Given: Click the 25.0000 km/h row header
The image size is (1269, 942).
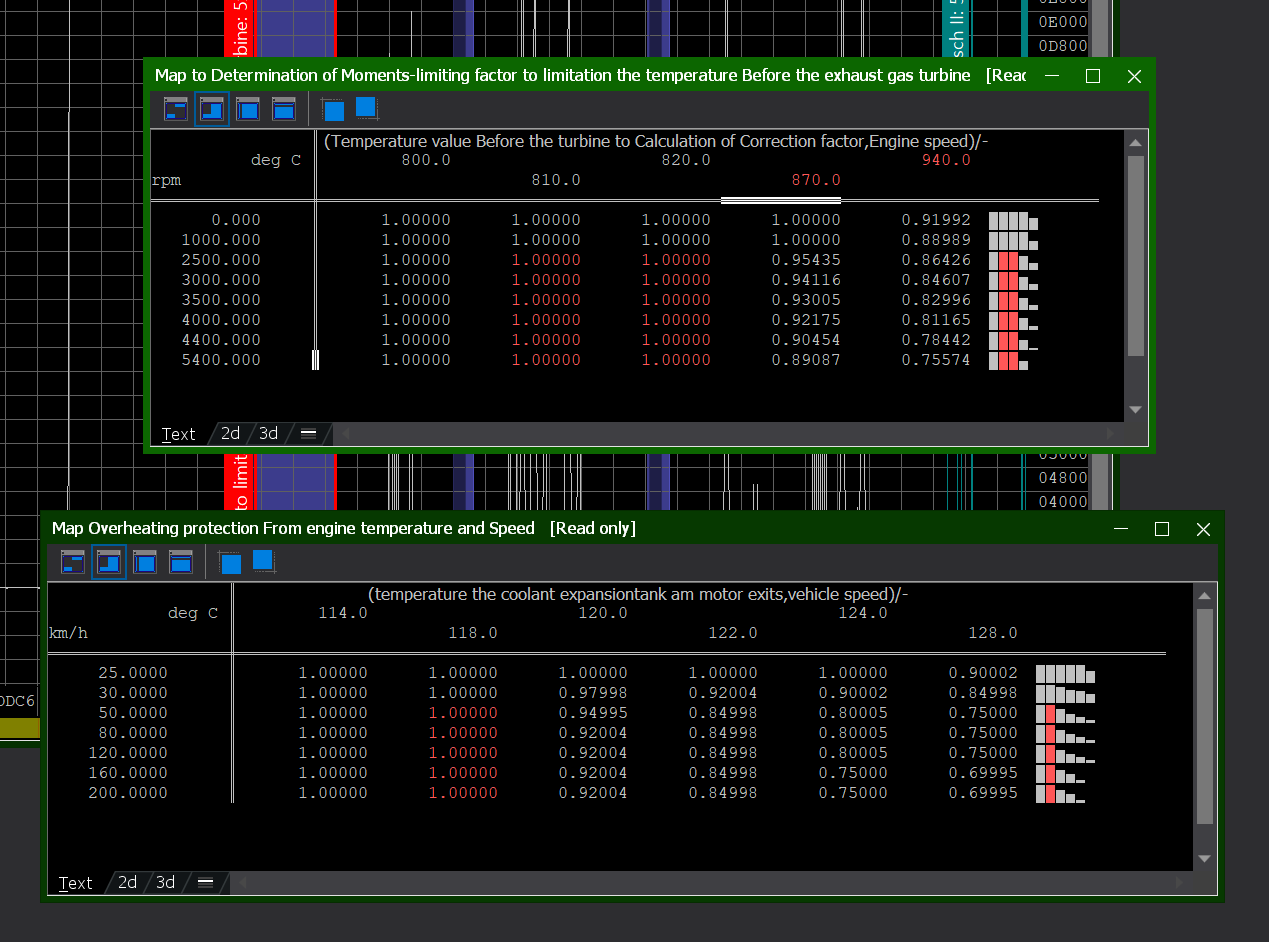Looking at the screenshot, I should [x=133, y=673].
